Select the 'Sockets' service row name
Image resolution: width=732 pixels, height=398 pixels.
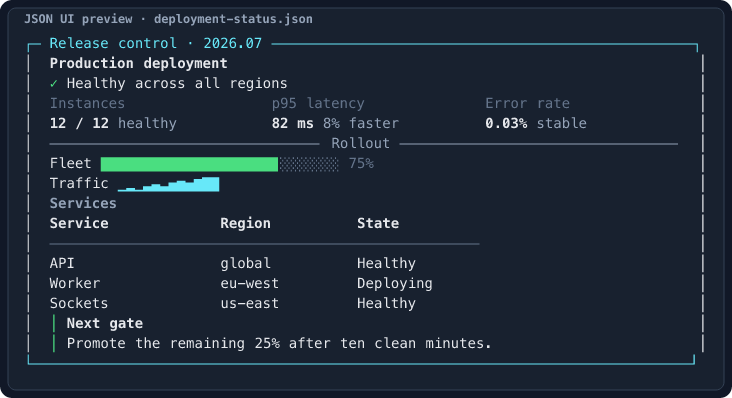pos(79,303)
